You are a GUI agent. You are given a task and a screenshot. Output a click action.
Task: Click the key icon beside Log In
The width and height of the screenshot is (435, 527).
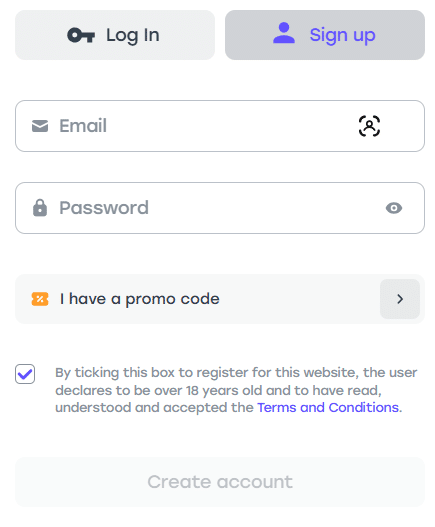click(81, 35)
